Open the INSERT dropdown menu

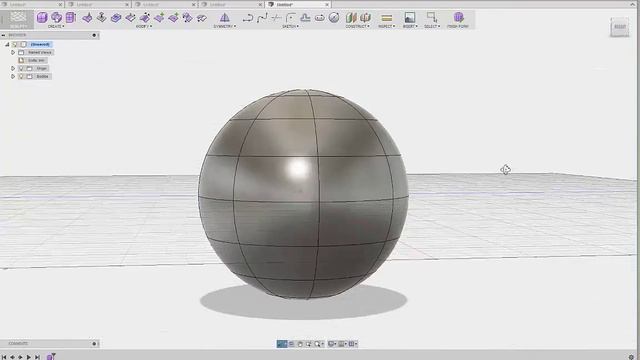click(410, 27)
